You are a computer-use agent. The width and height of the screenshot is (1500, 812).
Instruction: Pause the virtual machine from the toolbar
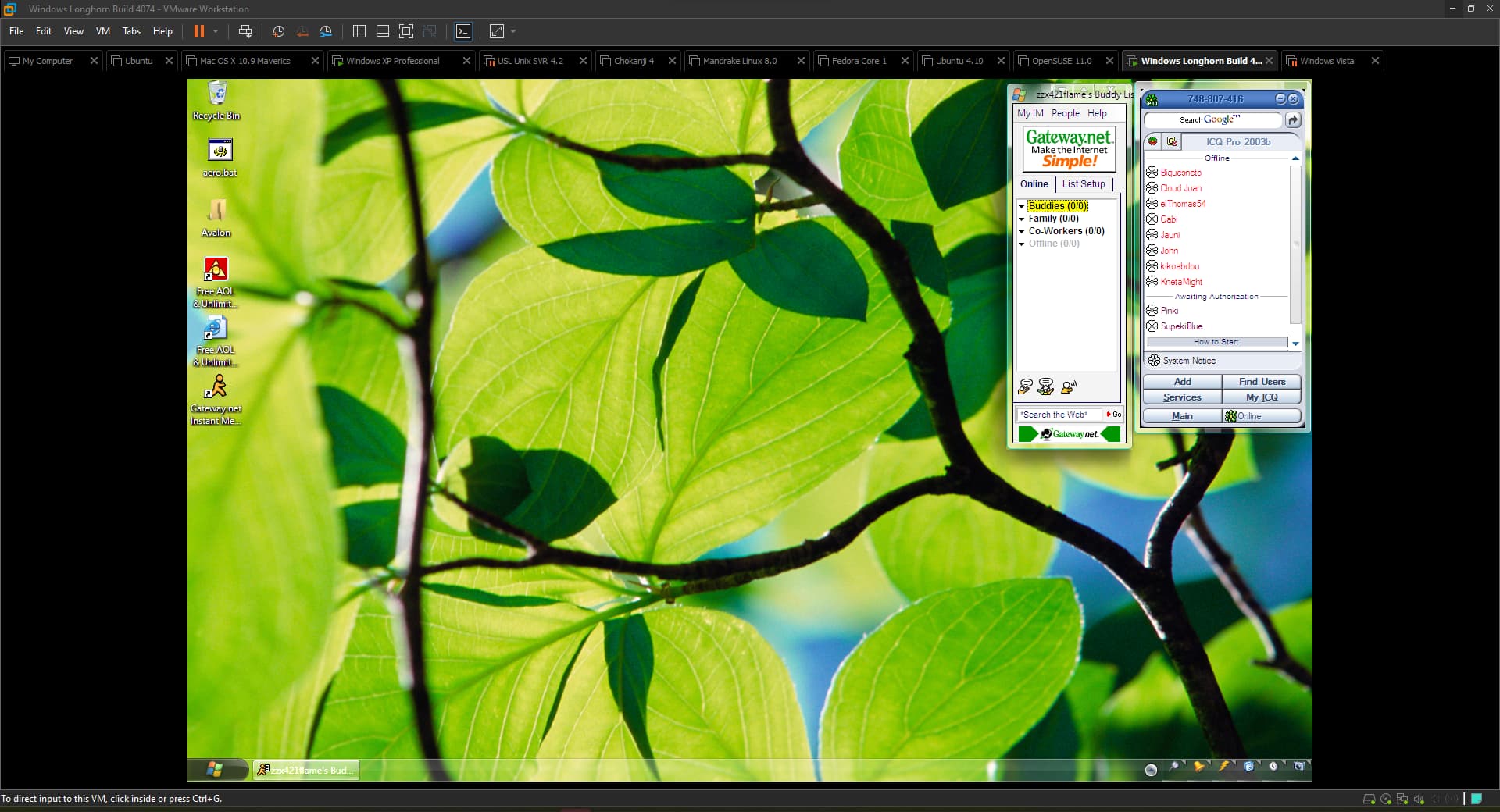(198, 31)
